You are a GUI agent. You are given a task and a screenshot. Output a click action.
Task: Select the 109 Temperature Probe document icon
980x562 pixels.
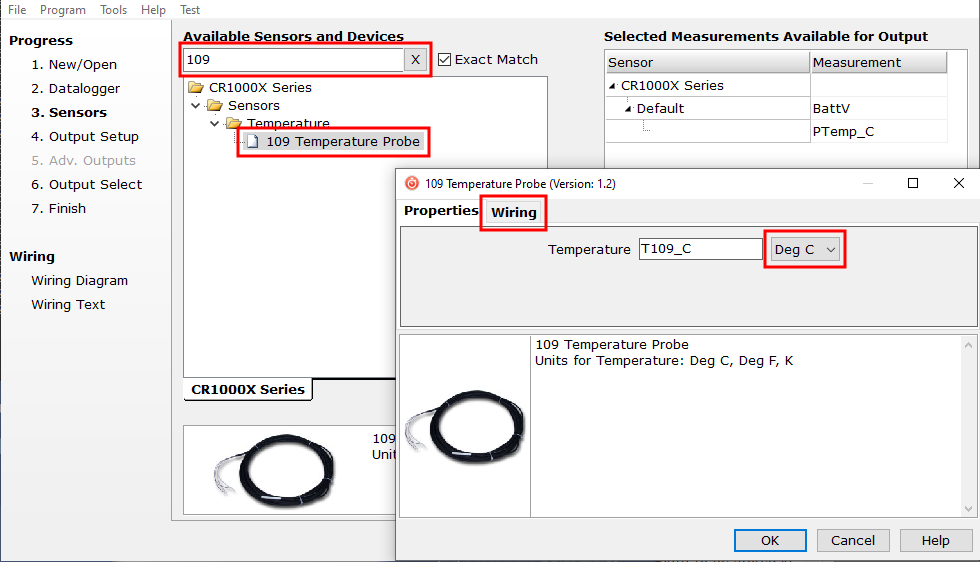coord(252,142)
